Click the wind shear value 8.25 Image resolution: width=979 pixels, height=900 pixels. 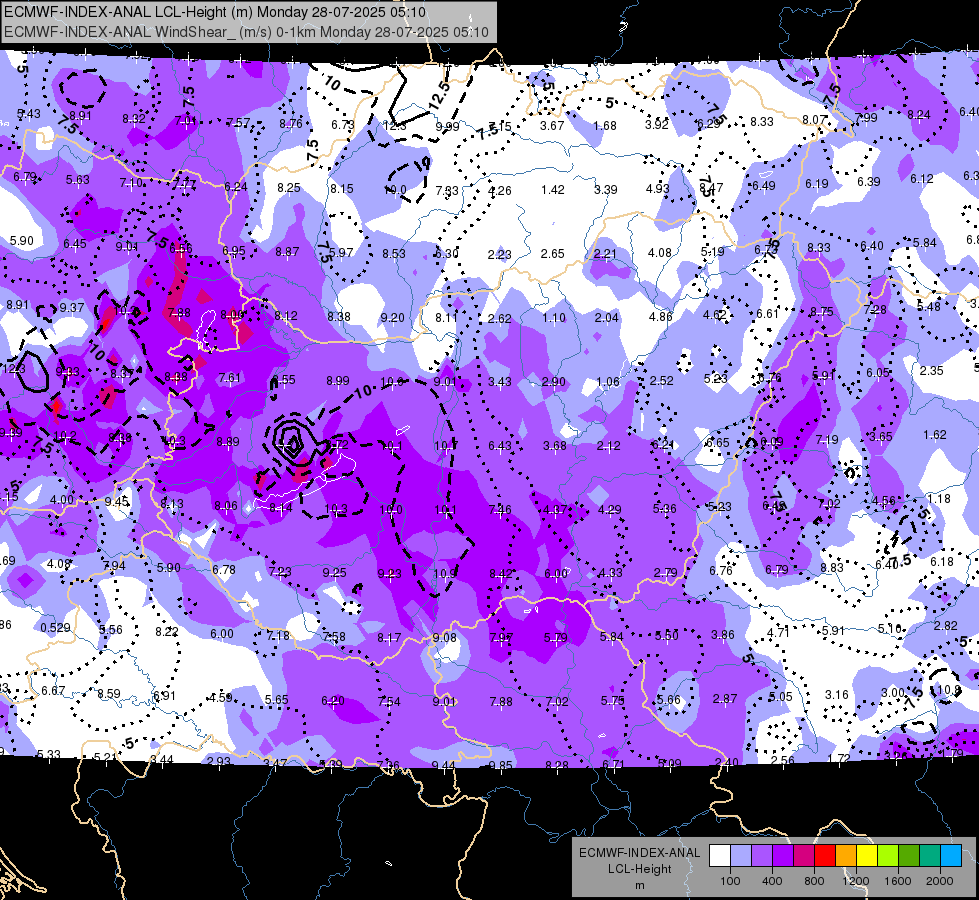(289, 187)
